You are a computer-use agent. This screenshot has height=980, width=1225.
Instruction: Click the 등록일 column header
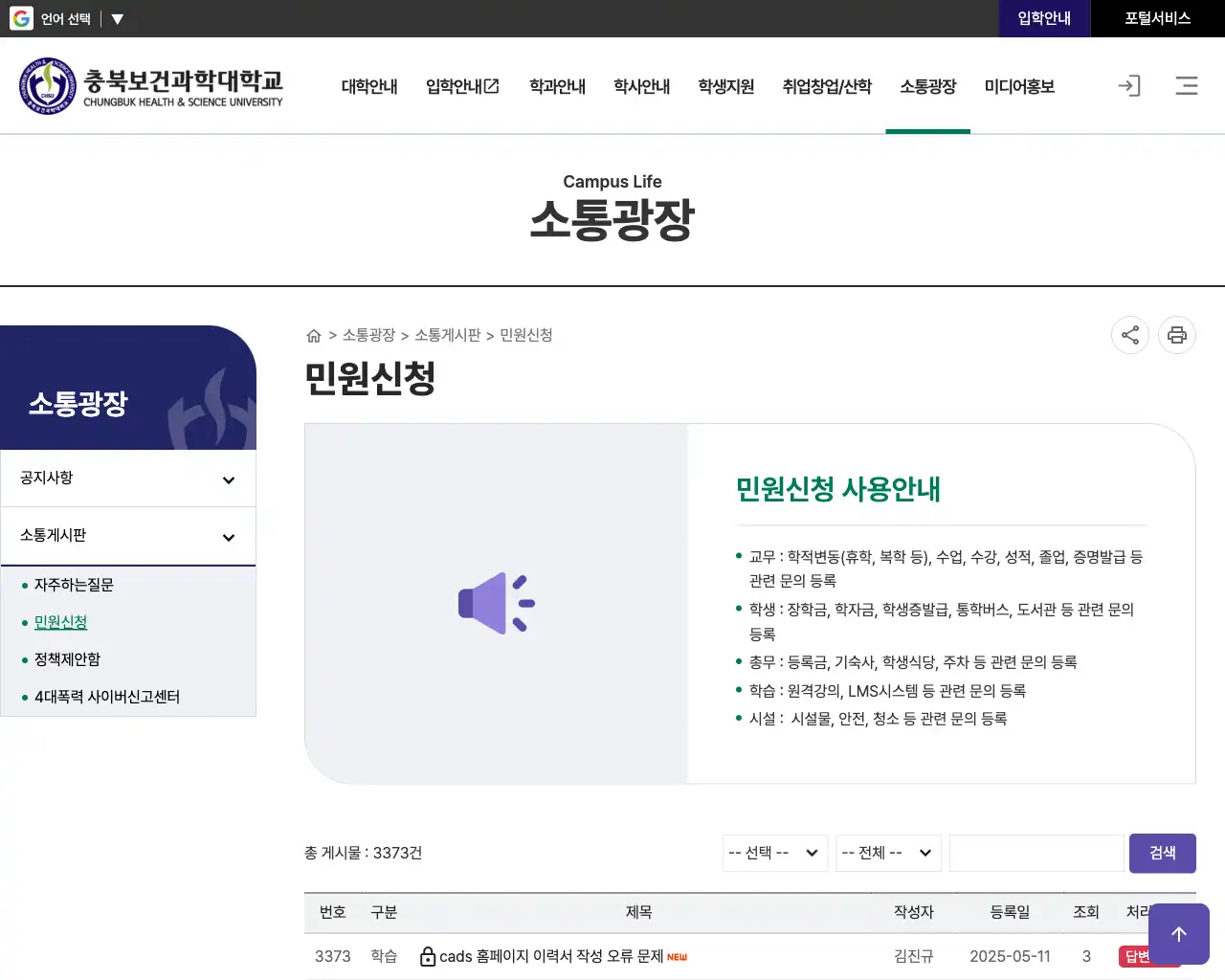pos(1010,912)
